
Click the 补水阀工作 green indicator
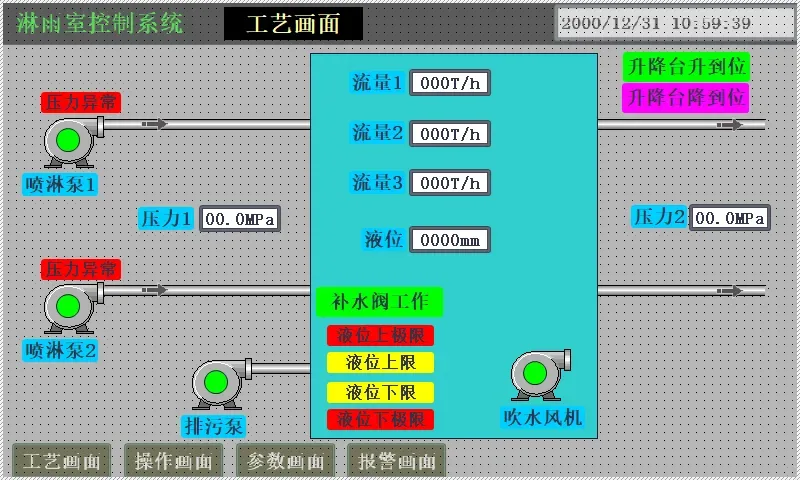[x=380, y=301]
